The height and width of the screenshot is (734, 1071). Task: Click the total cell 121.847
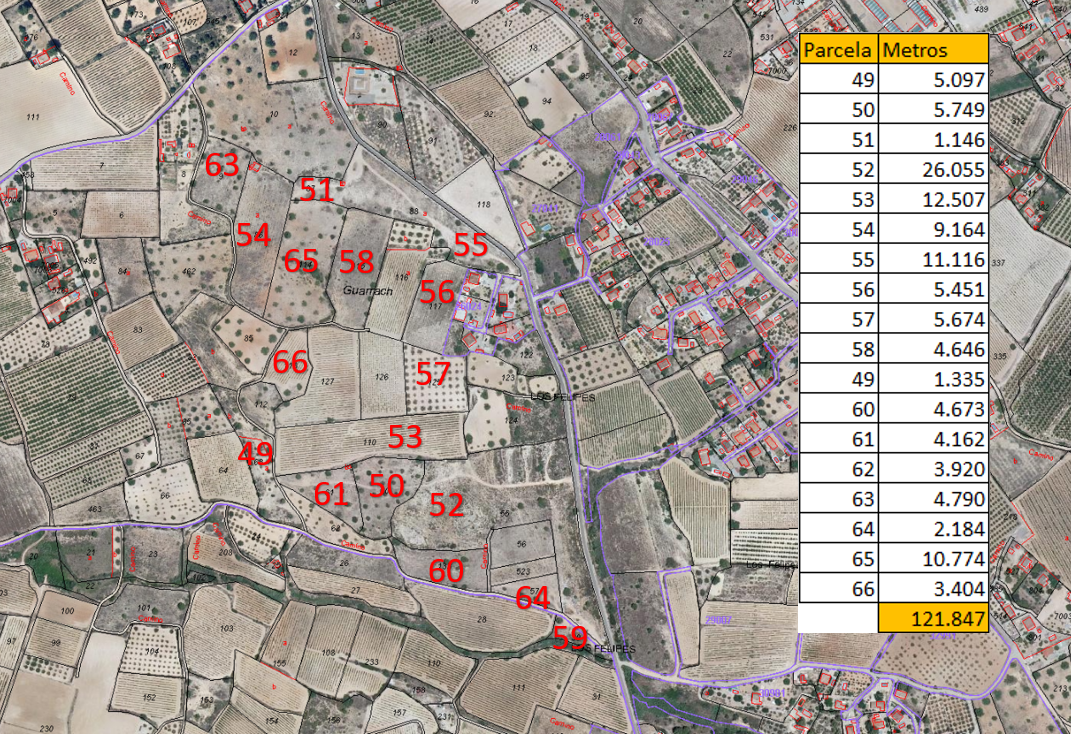[933, 619]
